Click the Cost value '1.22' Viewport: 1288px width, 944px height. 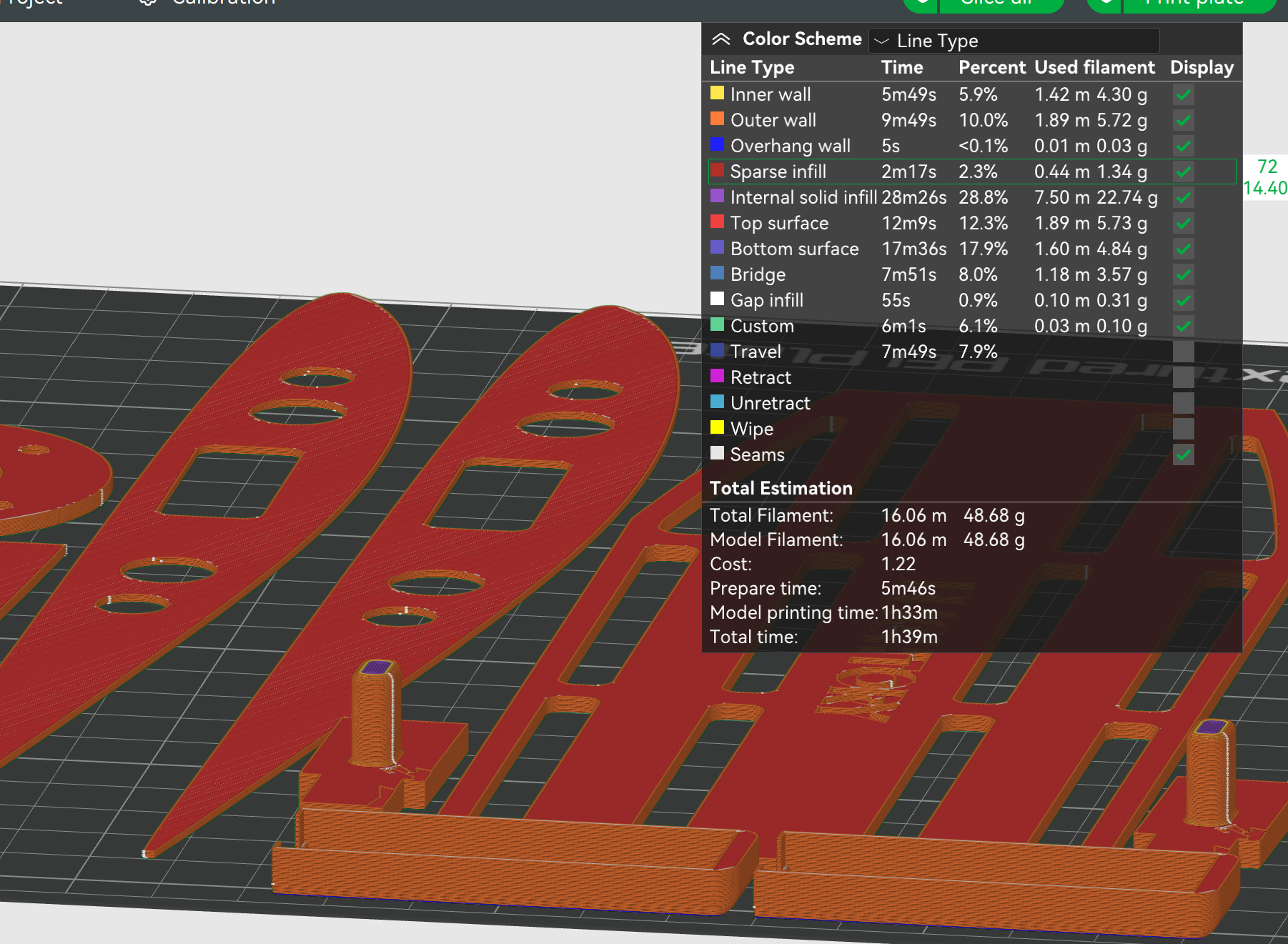point(898,564)
